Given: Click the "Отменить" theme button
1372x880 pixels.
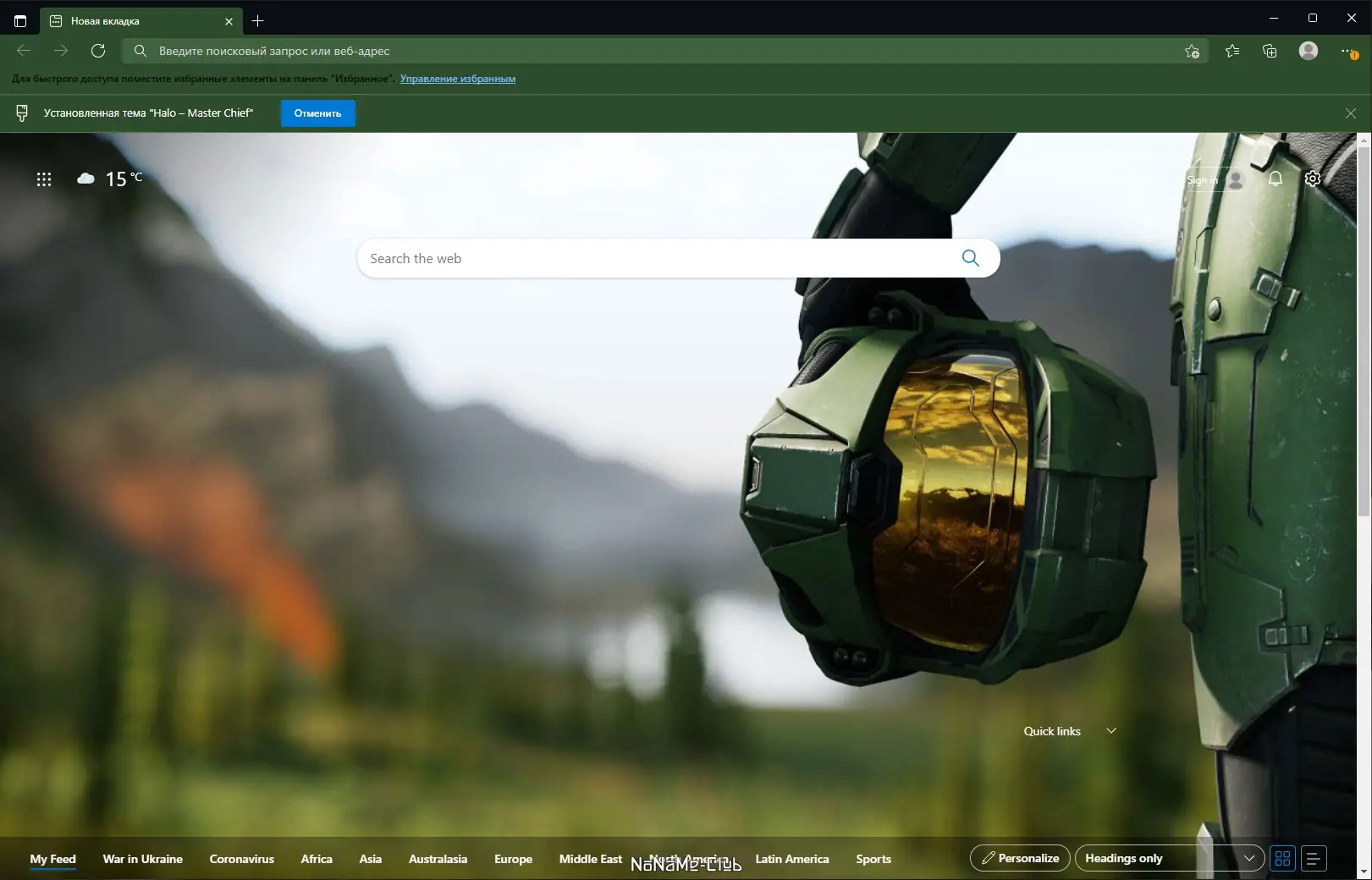Looking at the screenshot, I should pyautogui.click(x=317, y=113).
